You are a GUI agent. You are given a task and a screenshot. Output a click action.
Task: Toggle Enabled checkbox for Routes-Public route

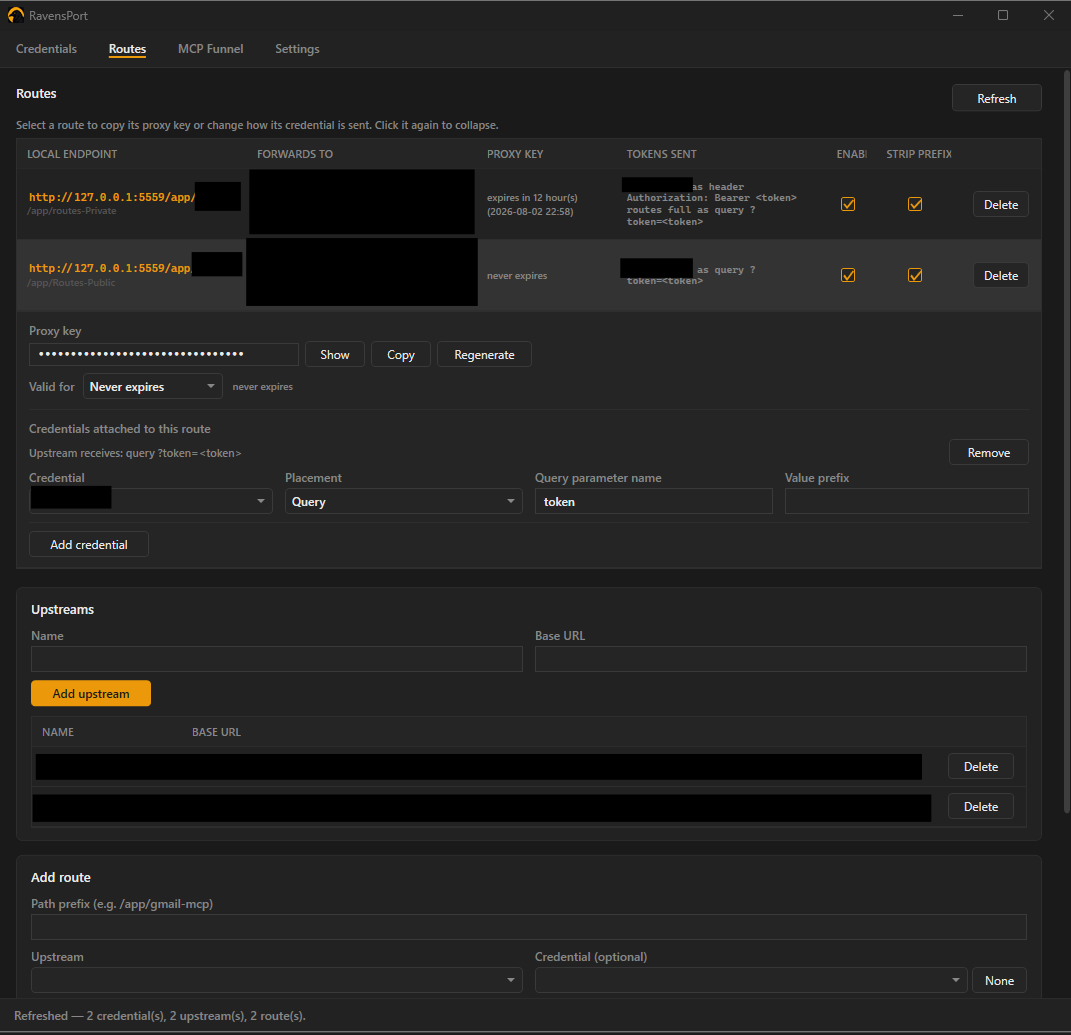(848, 275)
